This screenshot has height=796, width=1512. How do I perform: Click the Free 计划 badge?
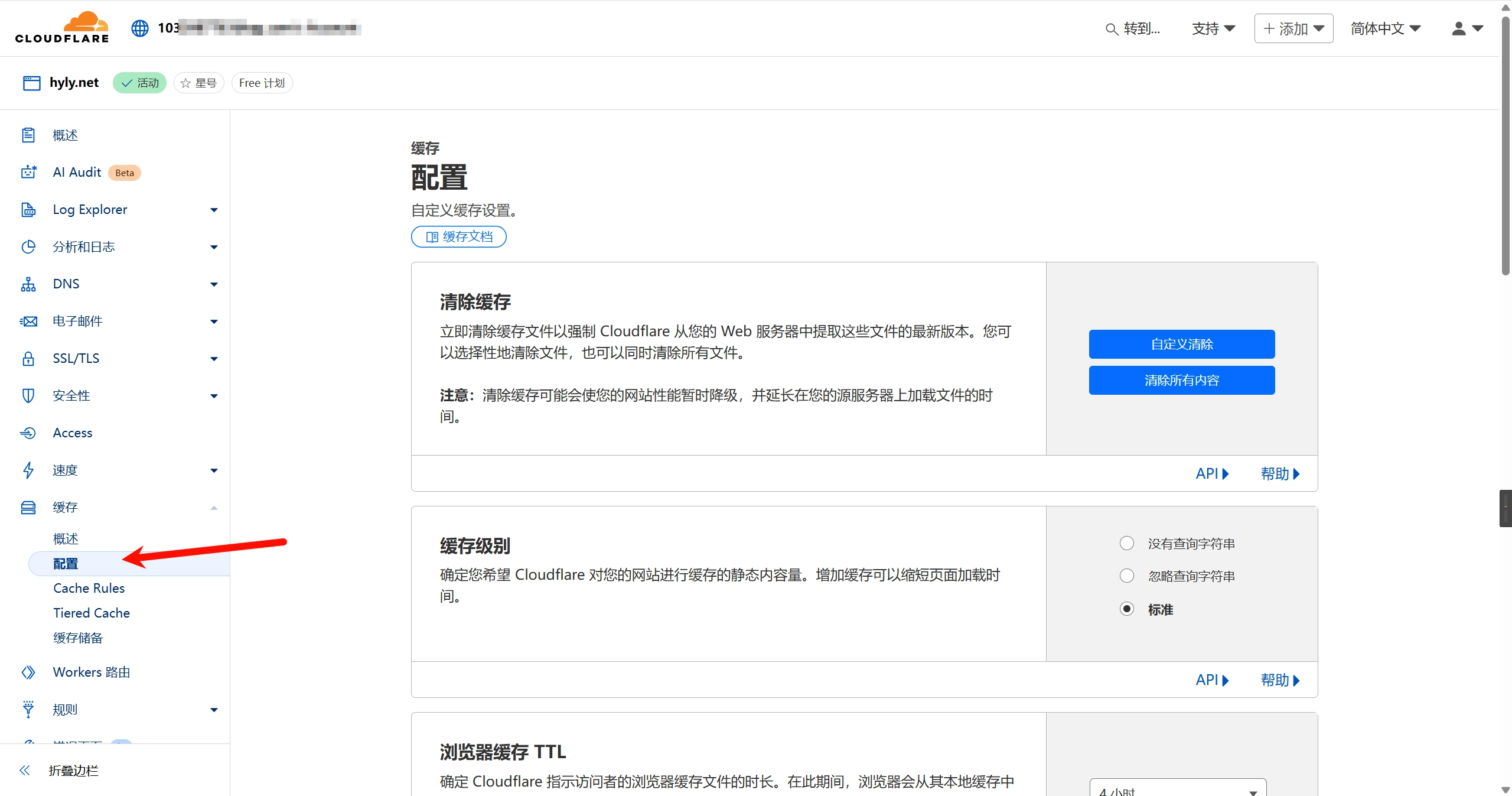[x=262, y=83]
